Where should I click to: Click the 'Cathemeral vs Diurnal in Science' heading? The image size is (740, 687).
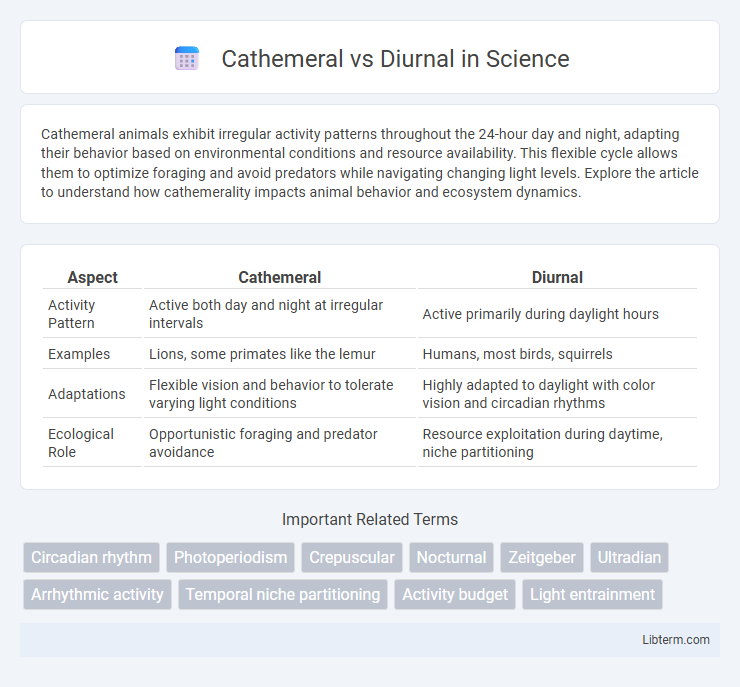(395, 59)
